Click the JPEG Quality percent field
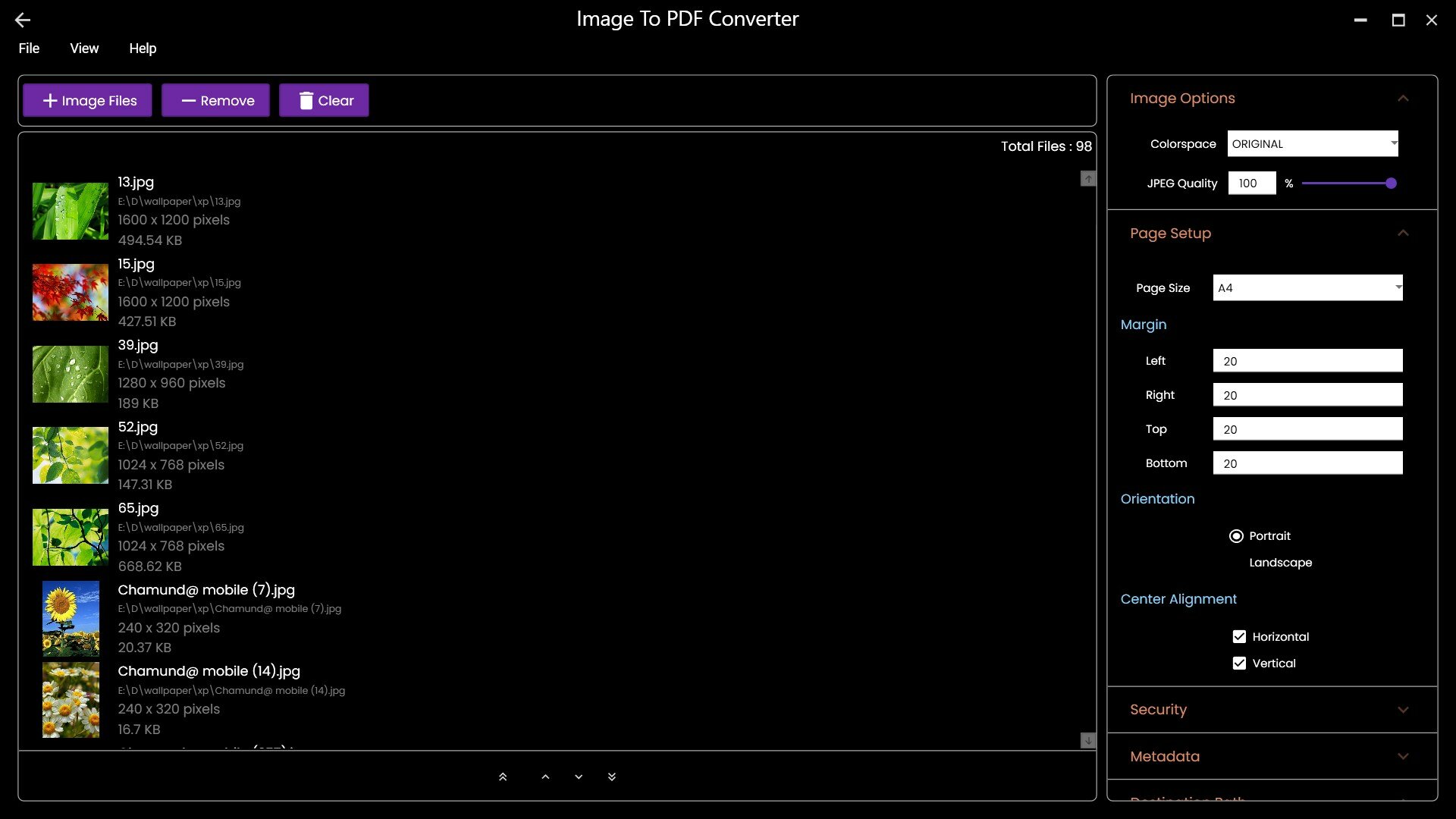Image resolution: width=1456 pixels, height=819 pixels. (1252, 183)
